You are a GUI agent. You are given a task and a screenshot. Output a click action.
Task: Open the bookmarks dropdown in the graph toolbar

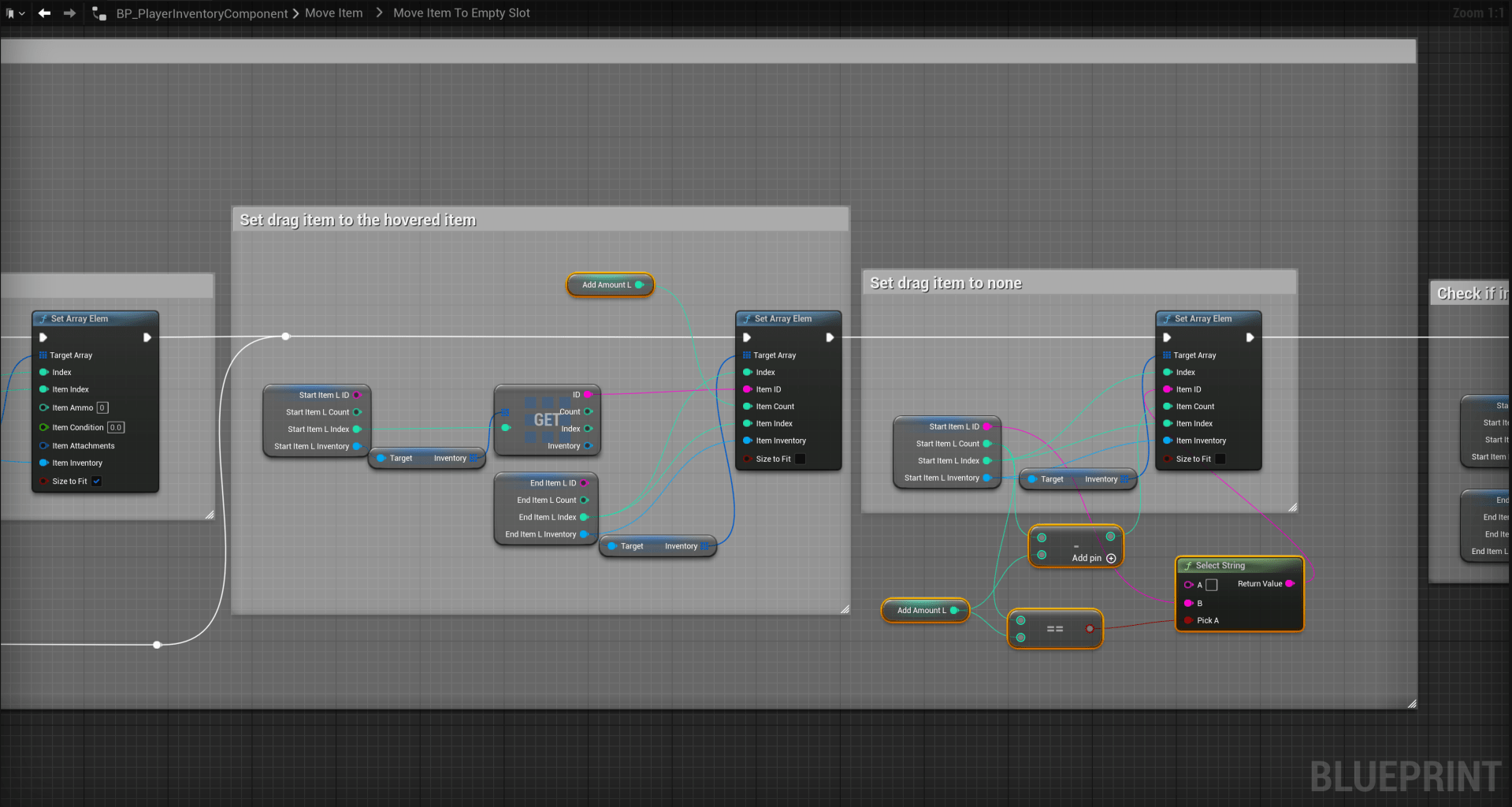click(15, 13)
